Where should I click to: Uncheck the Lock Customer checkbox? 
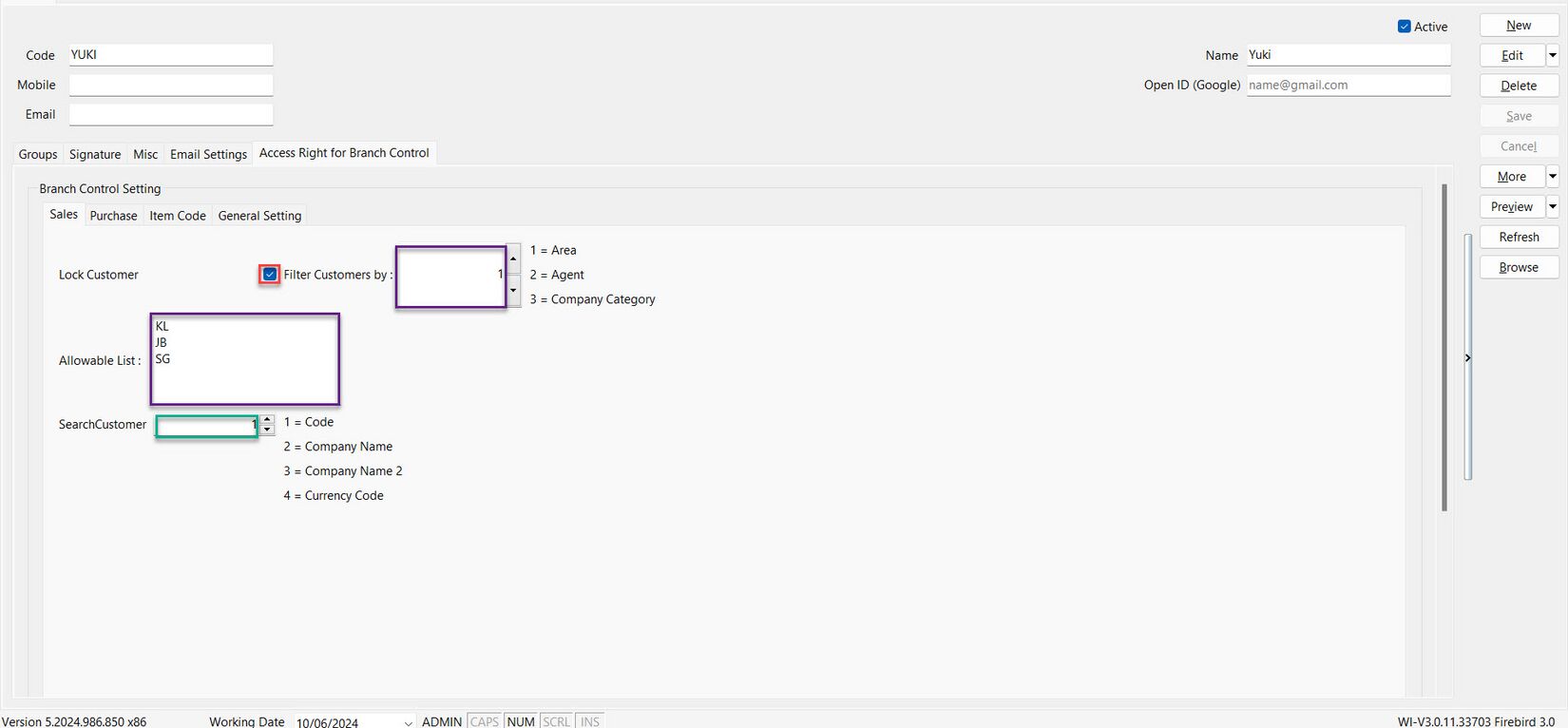(270, 275)
